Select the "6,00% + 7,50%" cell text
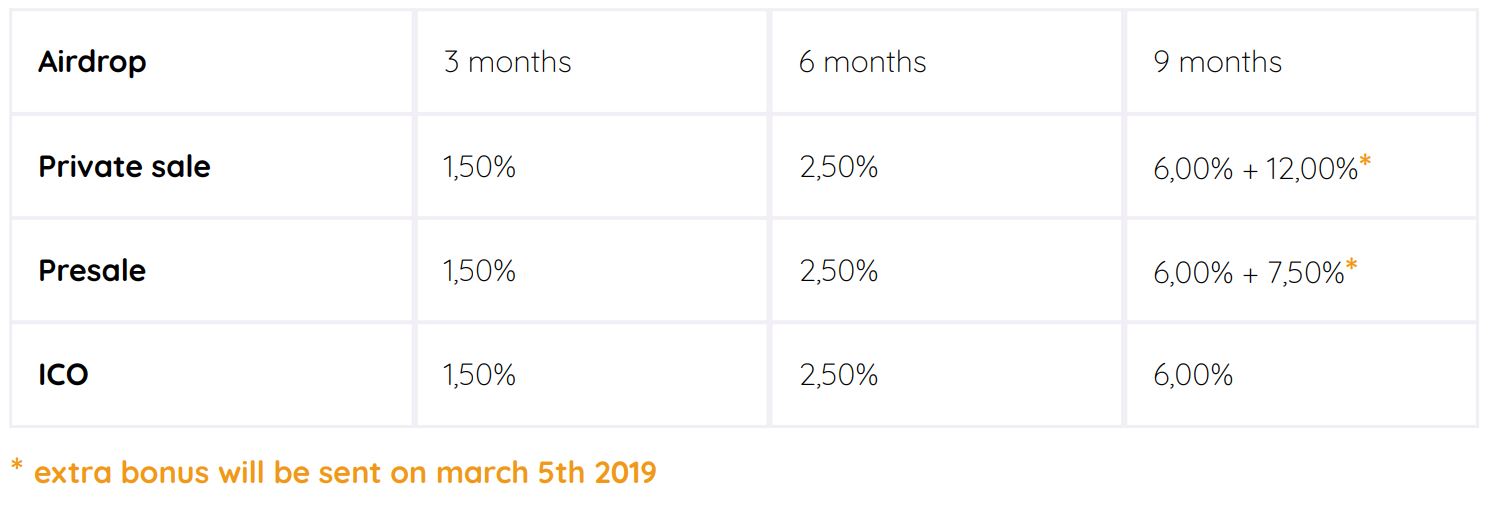The width and height of the screenshot is (1497, 511). [1248, 273]
